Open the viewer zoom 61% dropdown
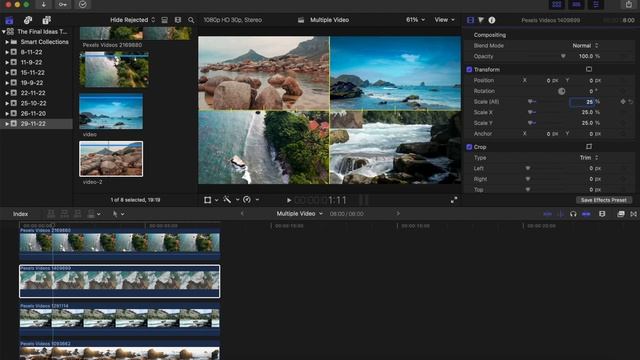This screenshot has width=640, height=360. (416, 20)
